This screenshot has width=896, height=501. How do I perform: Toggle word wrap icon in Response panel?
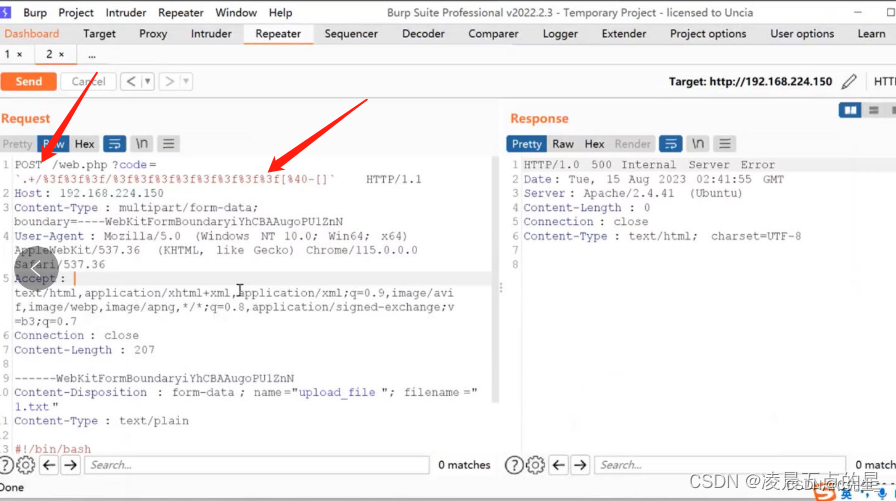[671, 144]
